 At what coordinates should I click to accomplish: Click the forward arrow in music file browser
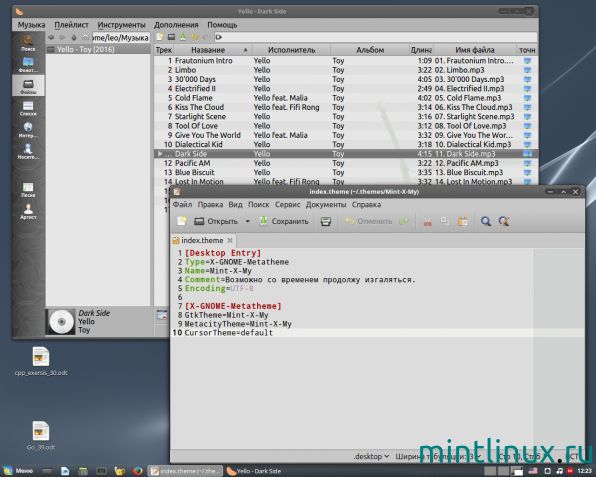pos(62,37)
